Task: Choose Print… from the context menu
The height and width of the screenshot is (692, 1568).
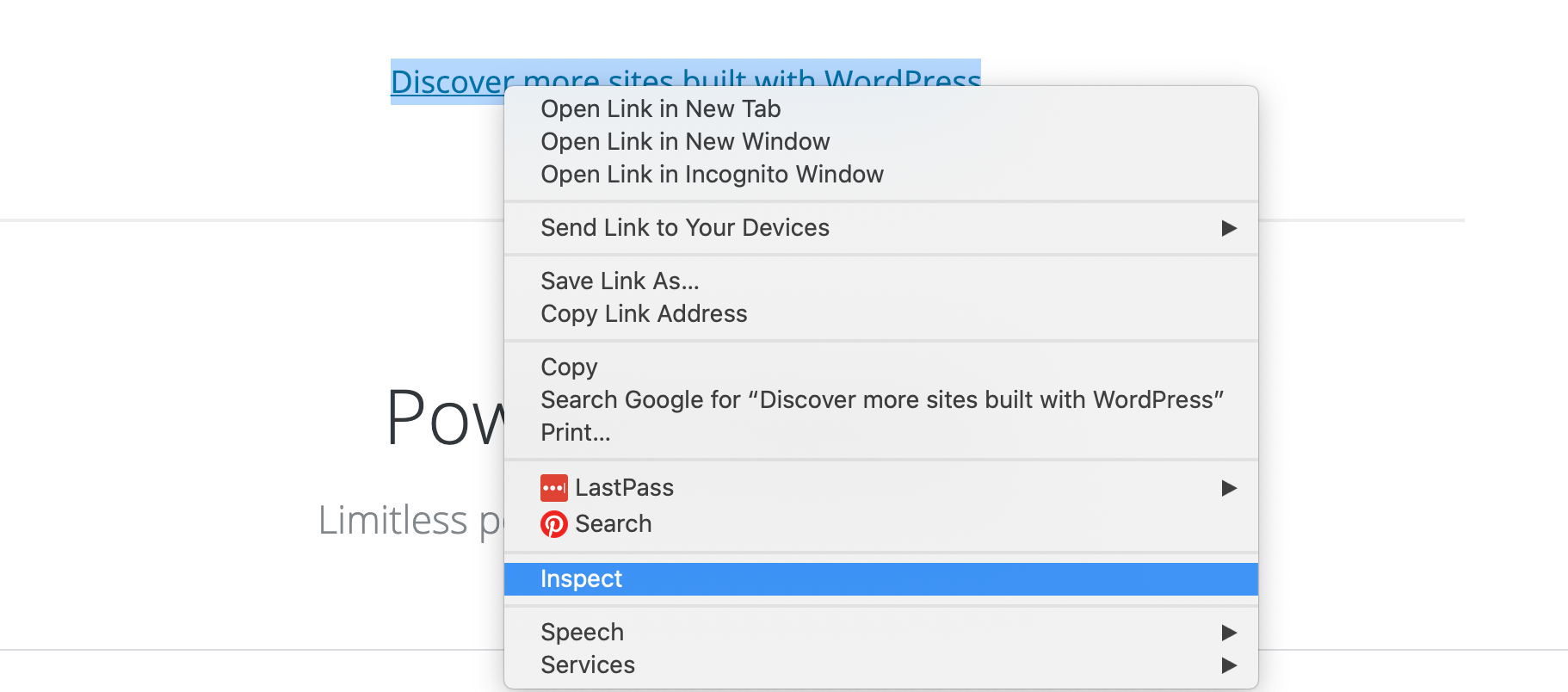Action: 880,433
